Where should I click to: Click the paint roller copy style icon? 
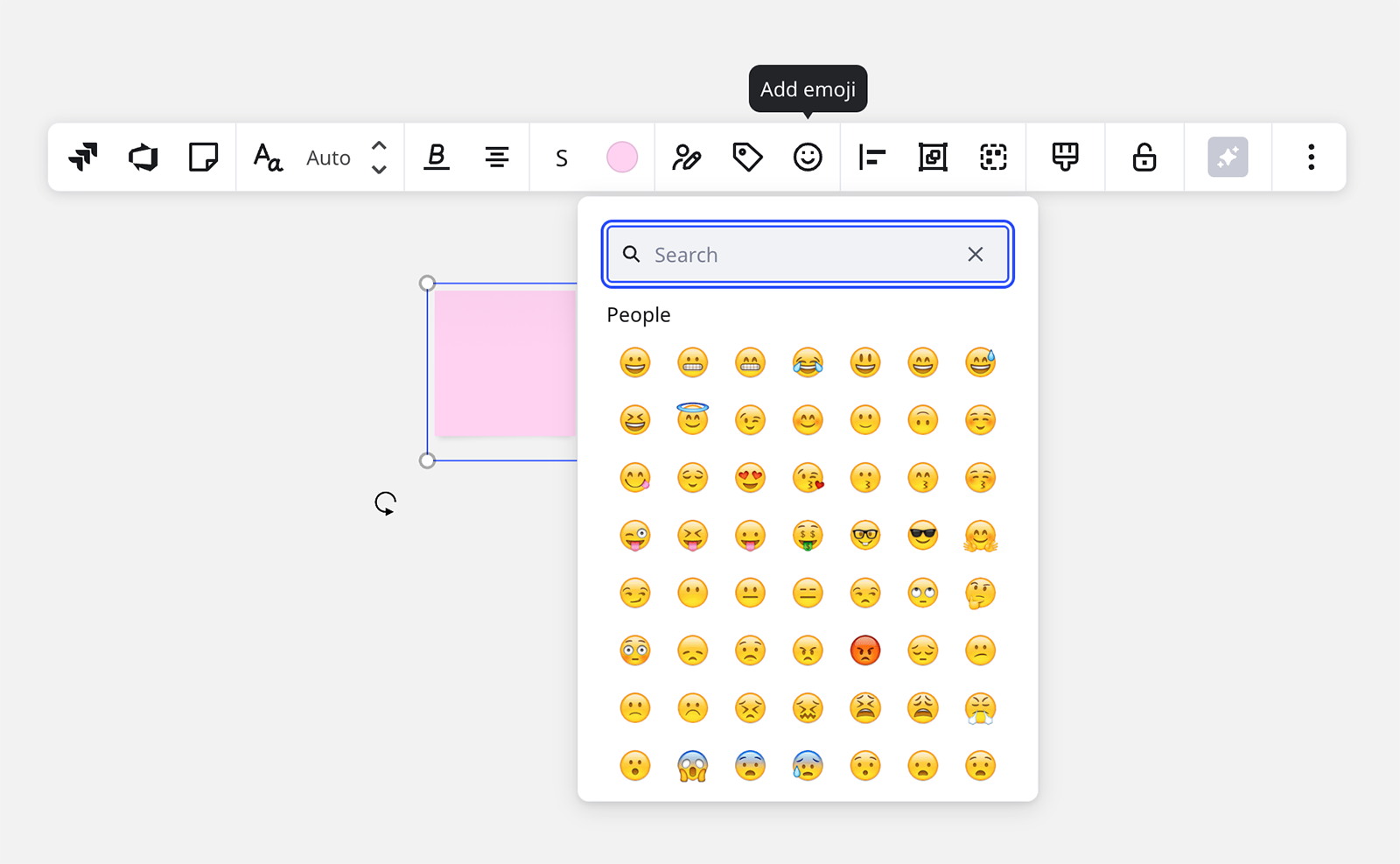point(1065,158)
